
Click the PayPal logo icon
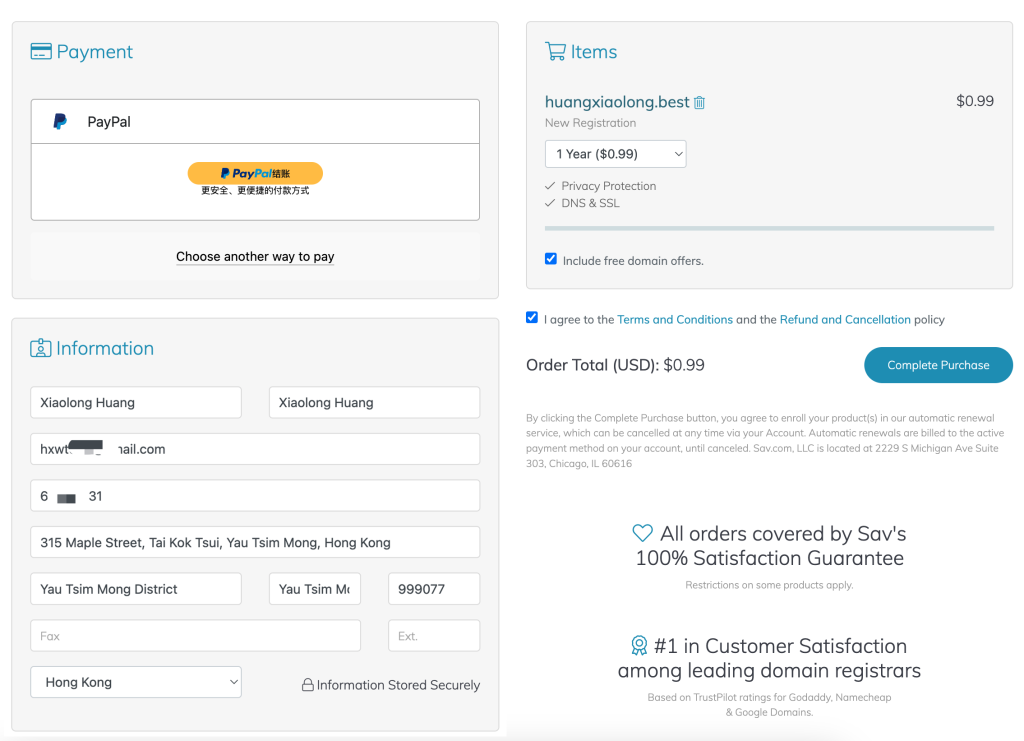(x=60, y=122)
